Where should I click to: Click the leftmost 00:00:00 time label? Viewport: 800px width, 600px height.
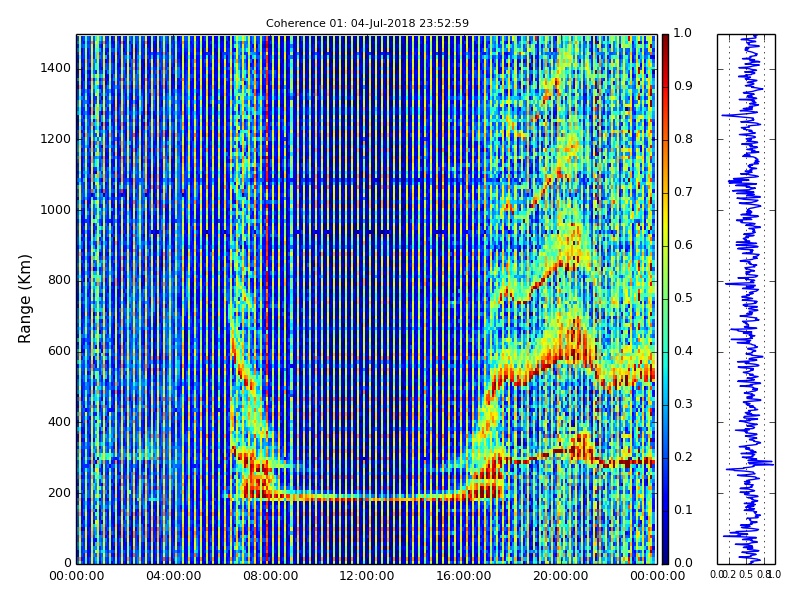coord(77,576)
